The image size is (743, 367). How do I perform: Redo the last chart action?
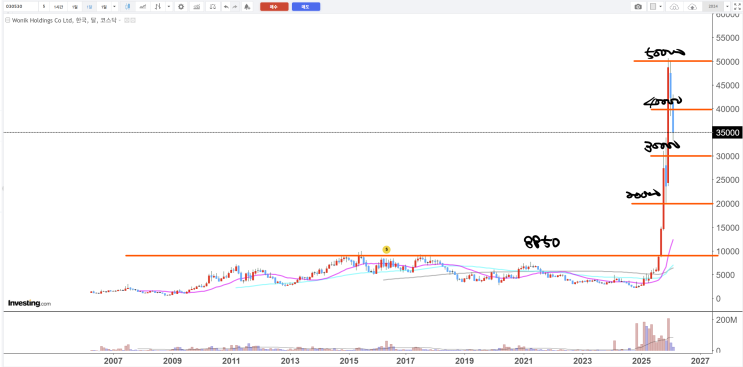pos(235,7)
